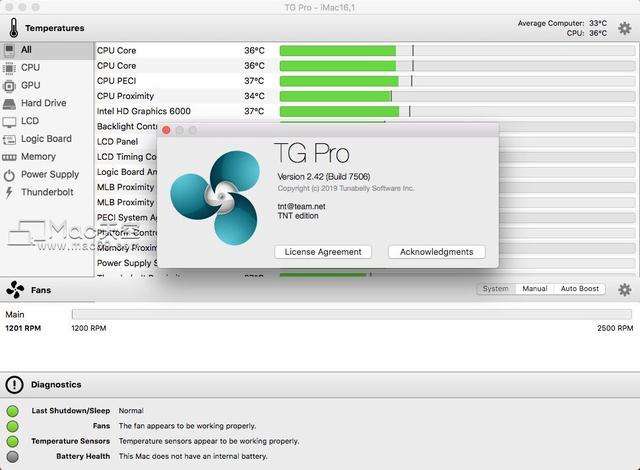640x470 pixels.
Task: Select the Logic Board category label
Action: click(46, 139)
